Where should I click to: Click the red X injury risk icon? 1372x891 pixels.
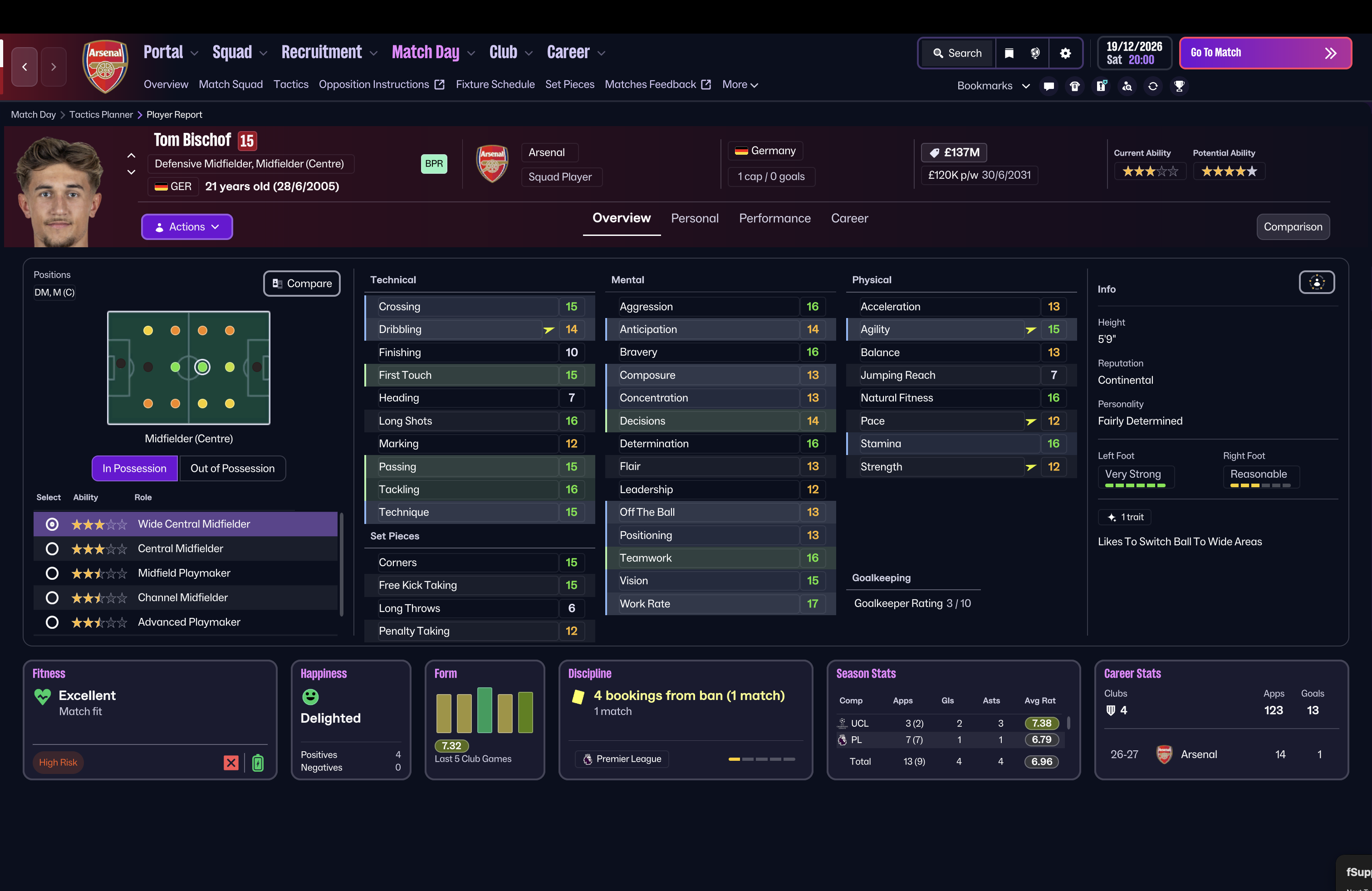coord(231,763)
